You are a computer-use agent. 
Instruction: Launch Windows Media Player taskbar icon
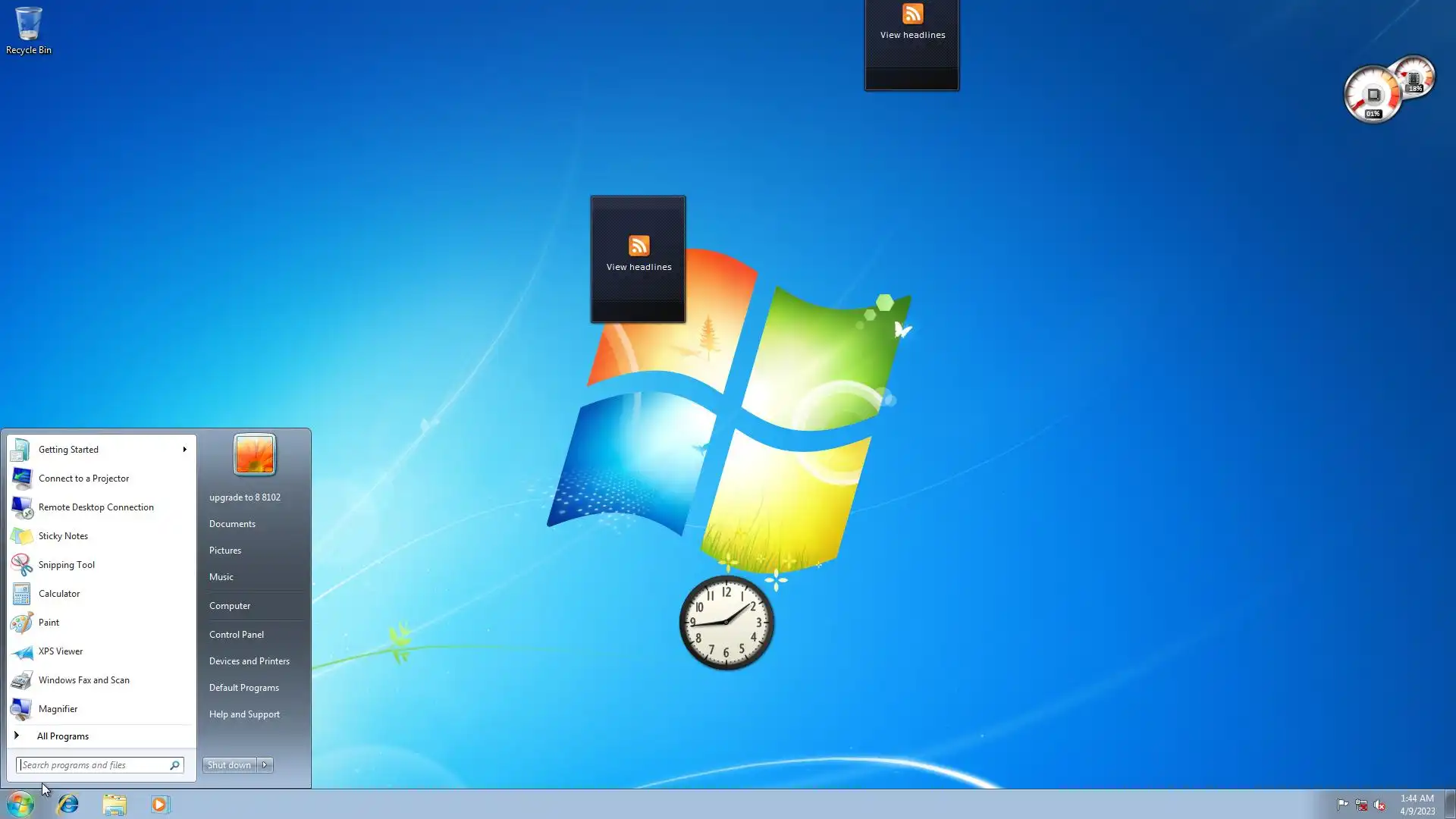click(160, 804)
